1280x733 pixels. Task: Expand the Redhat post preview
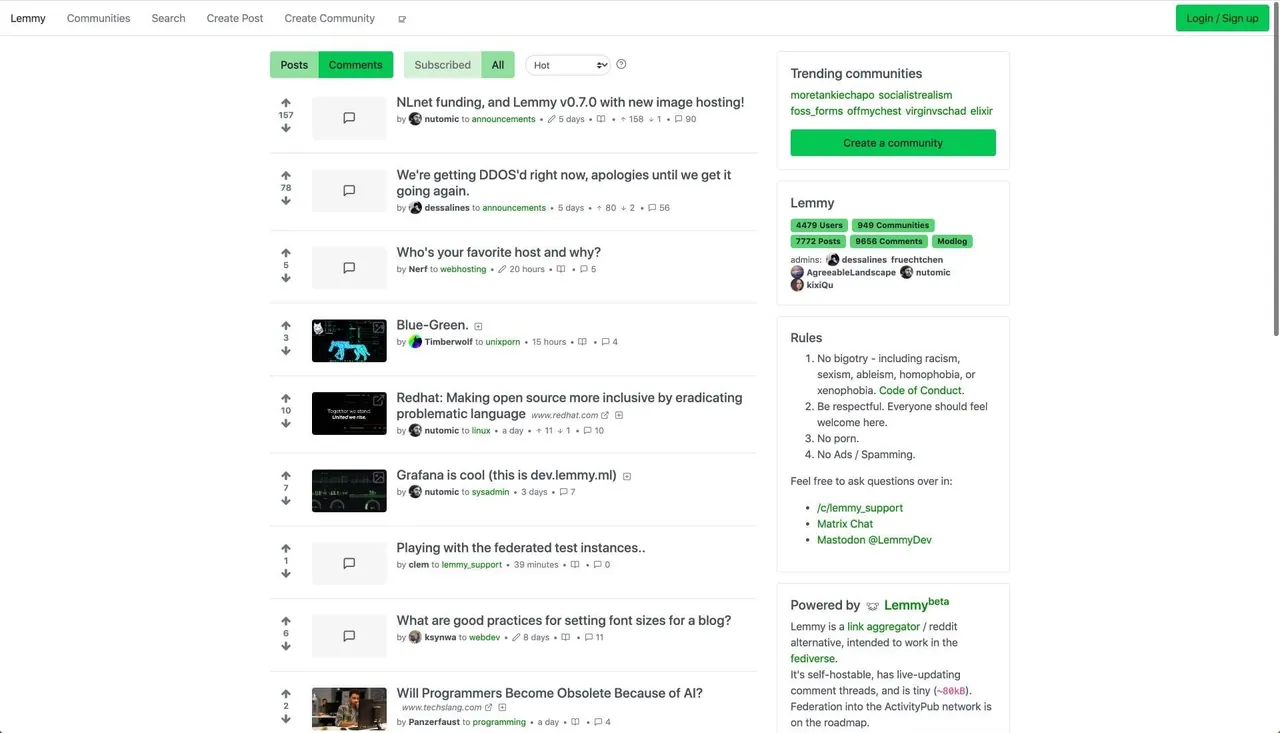619,415
